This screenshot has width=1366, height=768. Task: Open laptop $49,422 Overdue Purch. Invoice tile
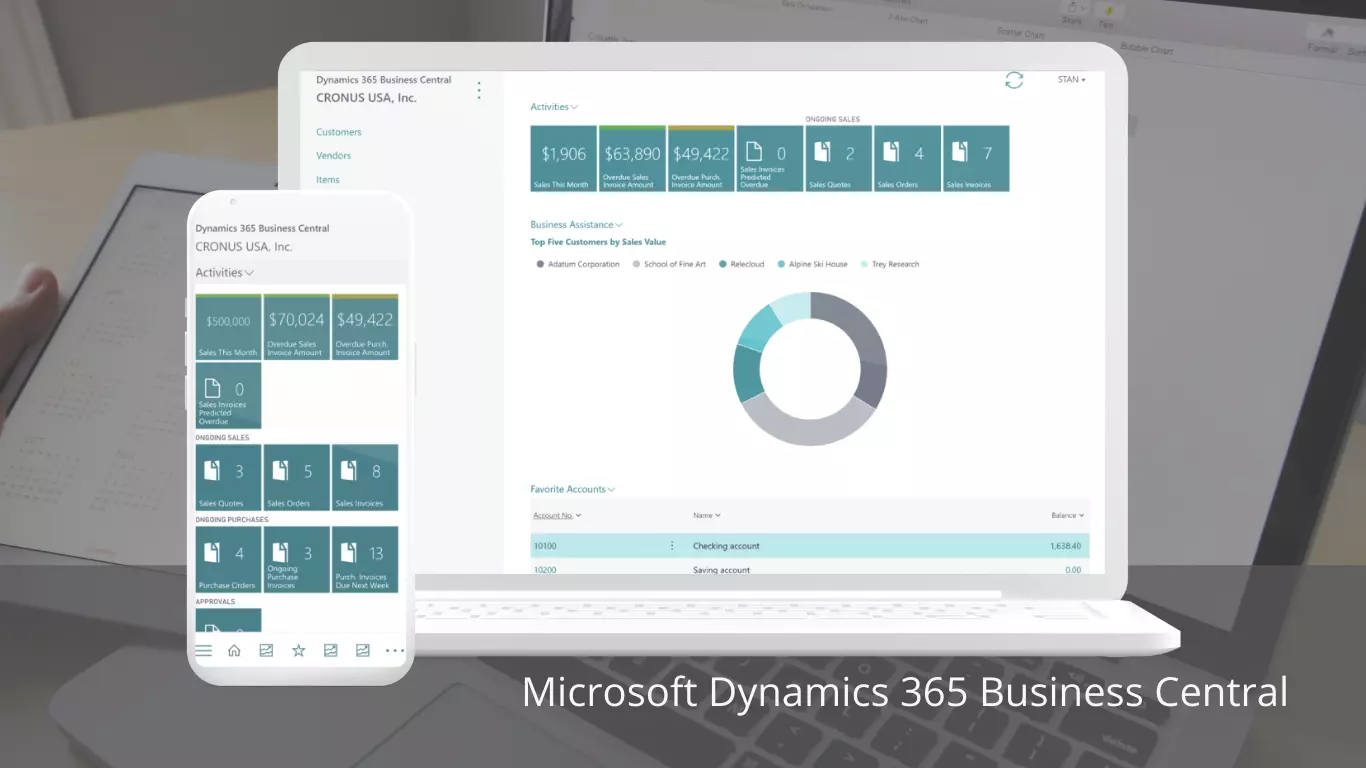pos(701,158)
